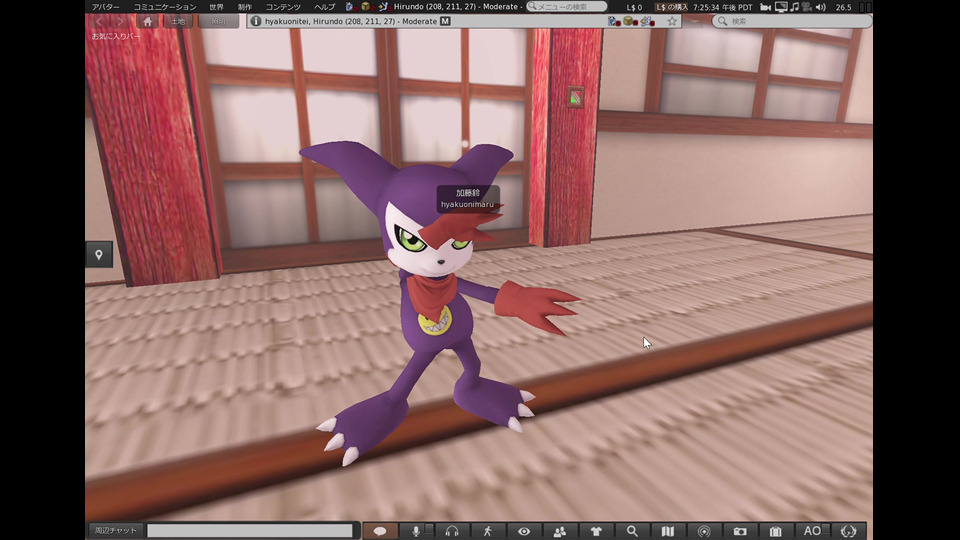Viewport: 960px width, 540px height.
Task: Go forward with the right arrow navigation button
Action: [x=120, y=21]
